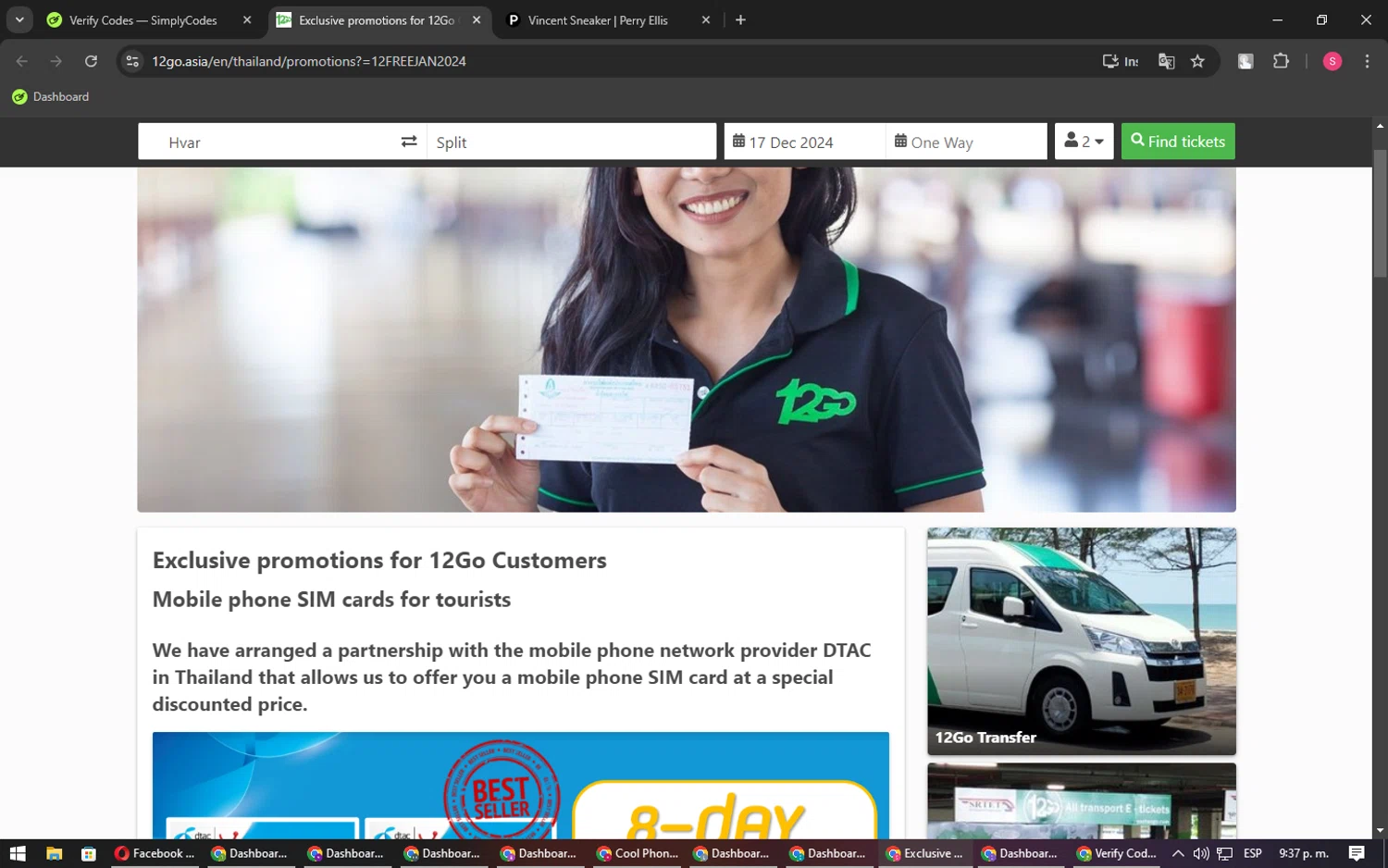1388x868 pixels.
Task: Click the calendar icon beside 17 Dec 2024
Action: 738,142
